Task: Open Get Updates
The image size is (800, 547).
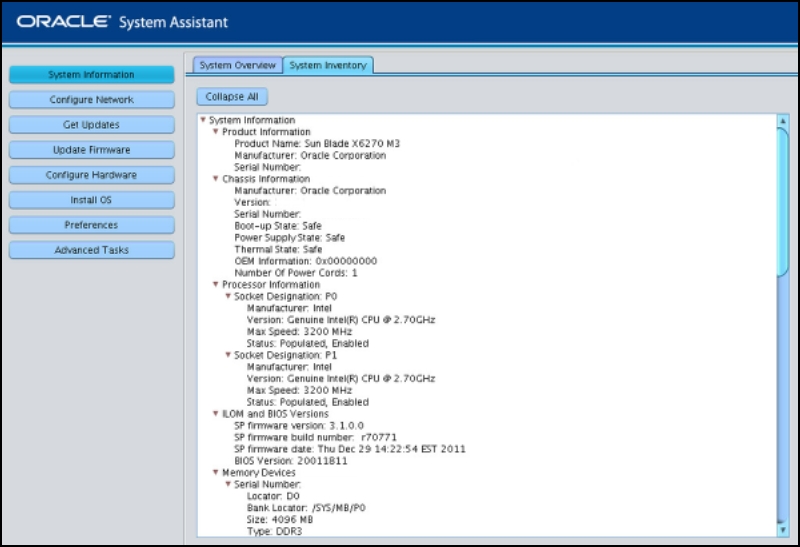Action: pyautogui.click(x=91, y=125)
